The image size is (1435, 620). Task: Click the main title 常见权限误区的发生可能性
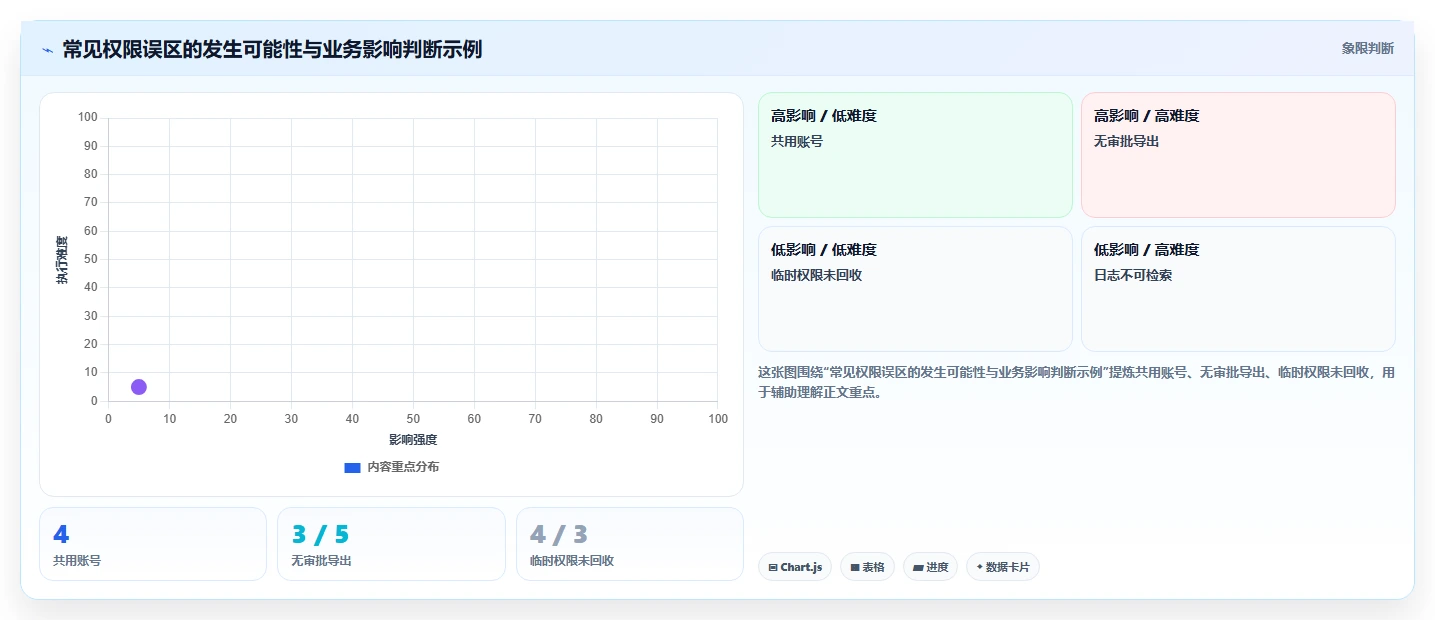[272, 49]
